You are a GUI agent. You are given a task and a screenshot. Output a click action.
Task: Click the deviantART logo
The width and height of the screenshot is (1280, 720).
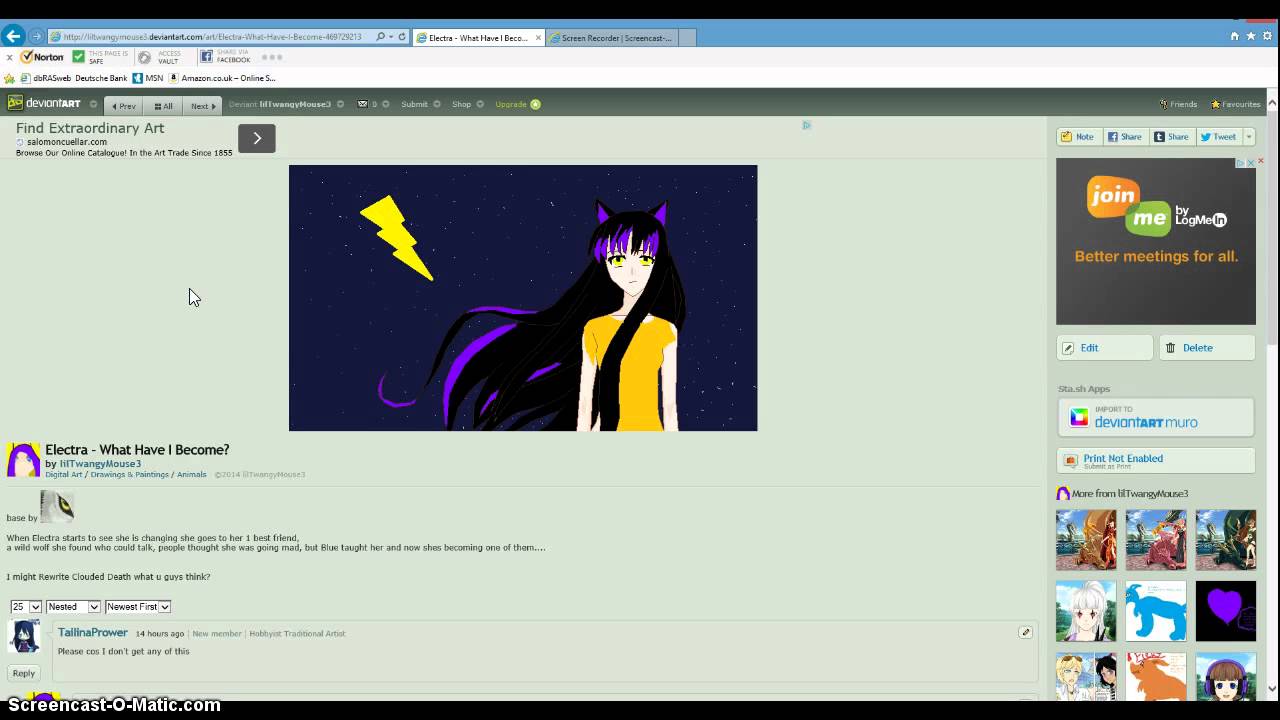click(44, 103)
